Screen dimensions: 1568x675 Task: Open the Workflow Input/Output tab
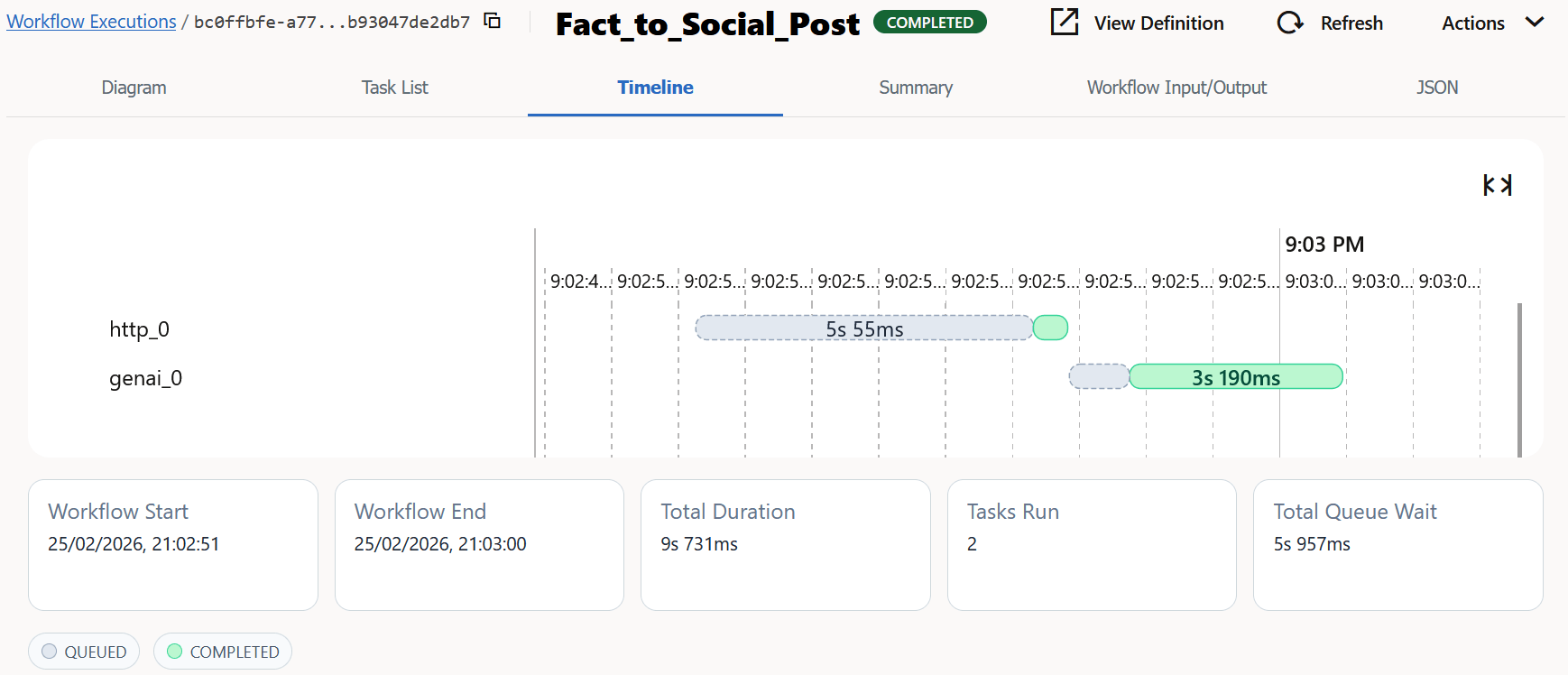[1176, 88]
